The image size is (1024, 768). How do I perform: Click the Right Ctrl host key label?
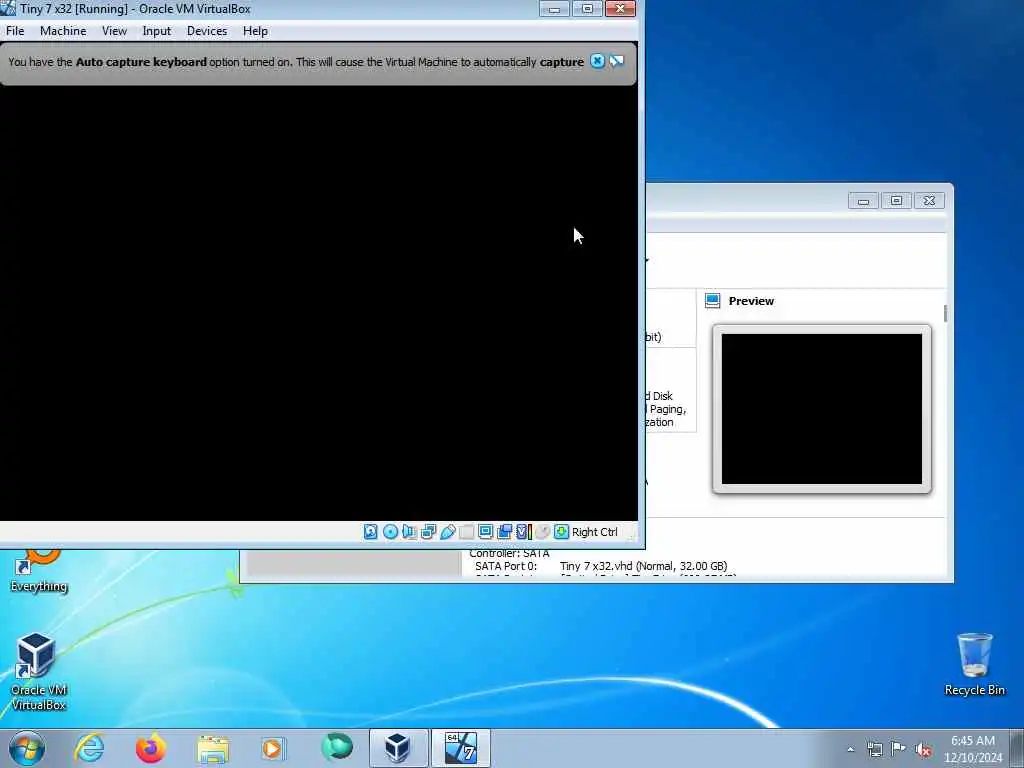(x=594, y=532)
